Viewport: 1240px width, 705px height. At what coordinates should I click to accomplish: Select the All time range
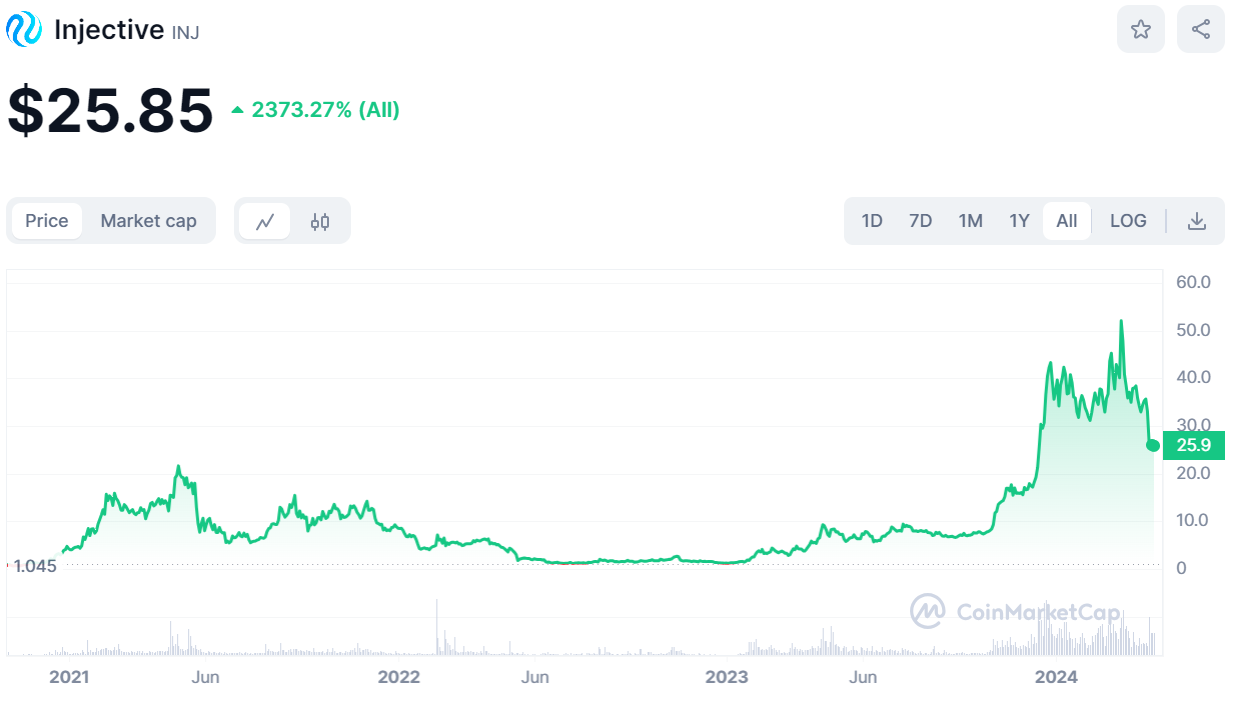click(1066, 220)
